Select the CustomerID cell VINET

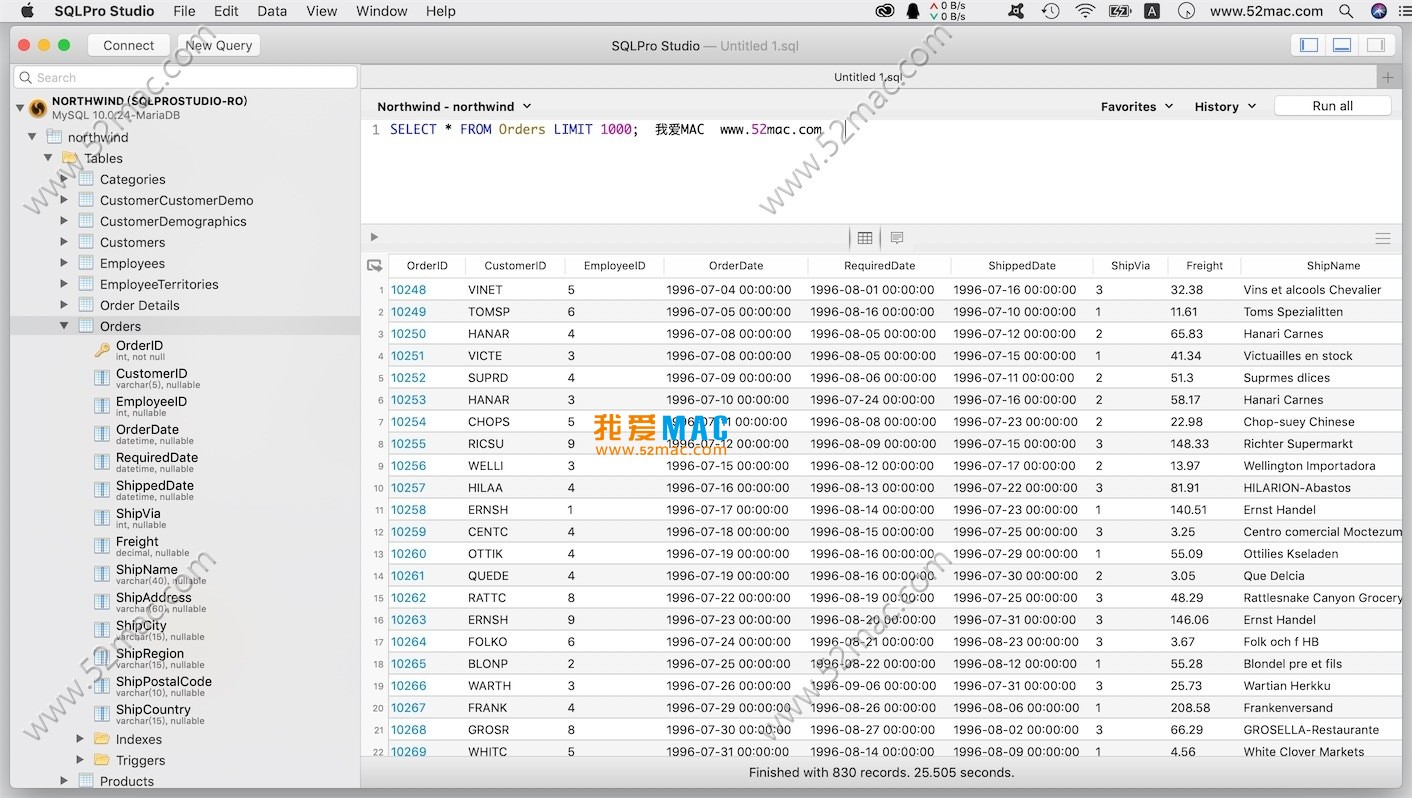coord(485,290)
